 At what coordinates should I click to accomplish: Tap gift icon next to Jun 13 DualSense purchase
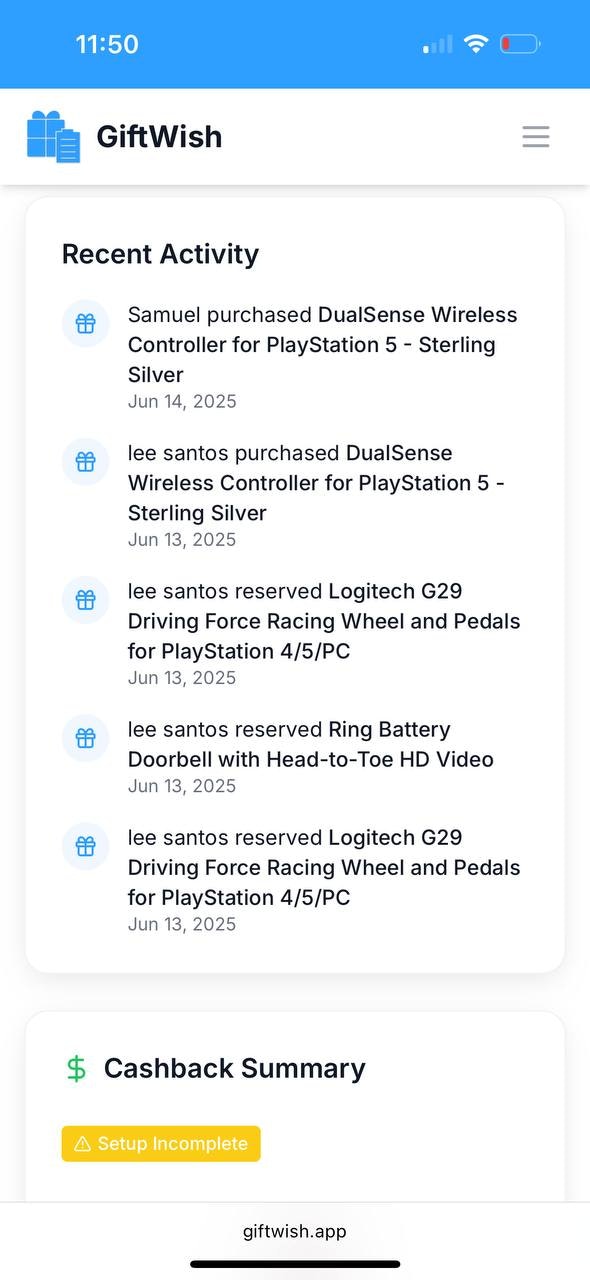86,462
